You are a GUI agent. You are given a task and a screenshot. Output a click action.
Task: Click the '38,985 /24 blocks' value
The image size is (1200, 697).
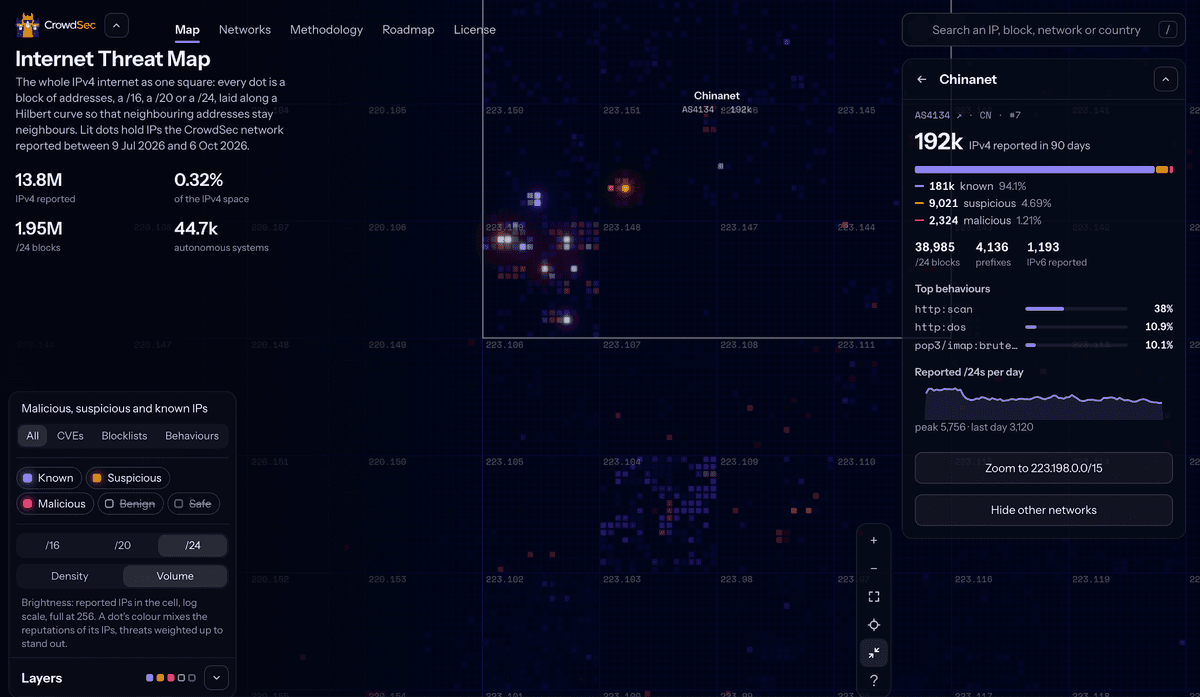pos(937,254)
